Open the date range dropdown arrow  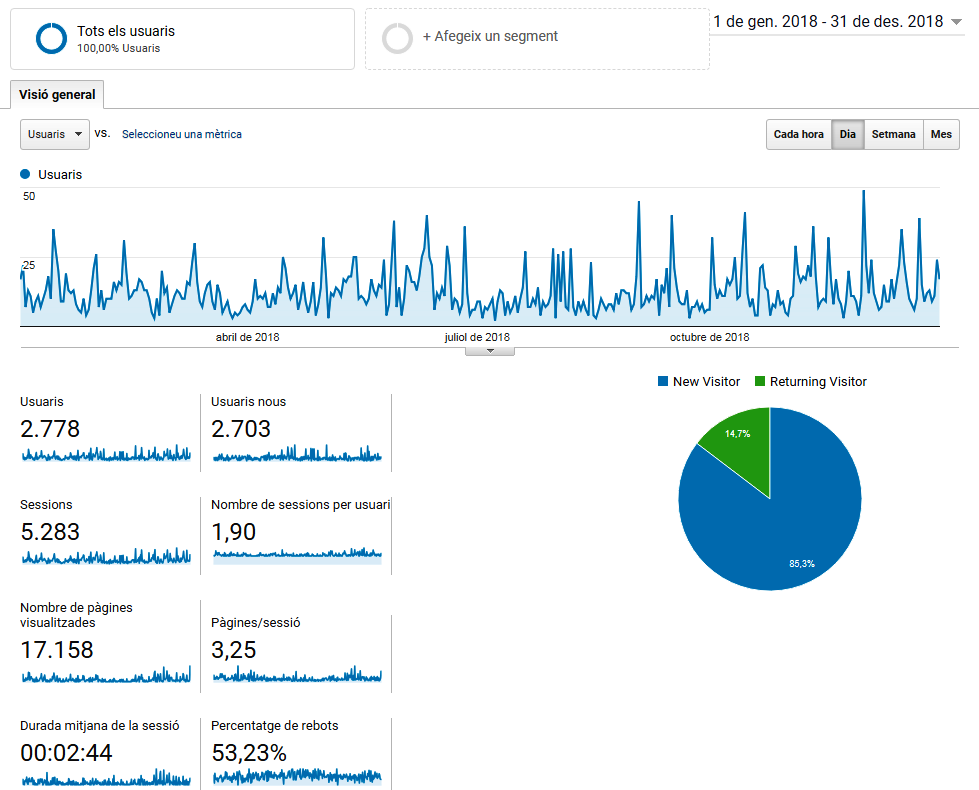point(957,22)
